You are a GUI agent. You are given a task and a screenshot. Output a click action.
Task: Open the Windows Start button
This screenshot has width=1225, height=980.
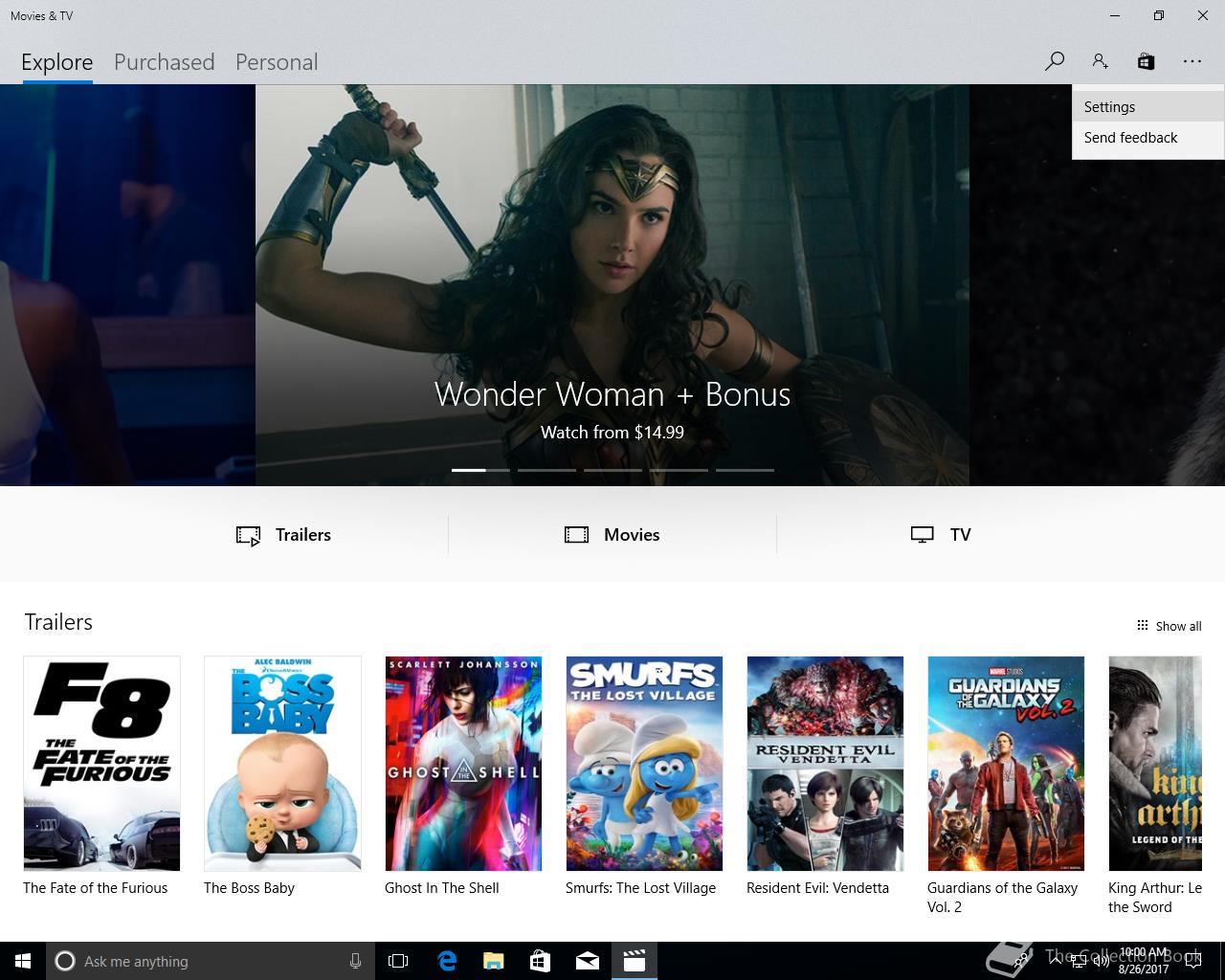pos(23,961)
